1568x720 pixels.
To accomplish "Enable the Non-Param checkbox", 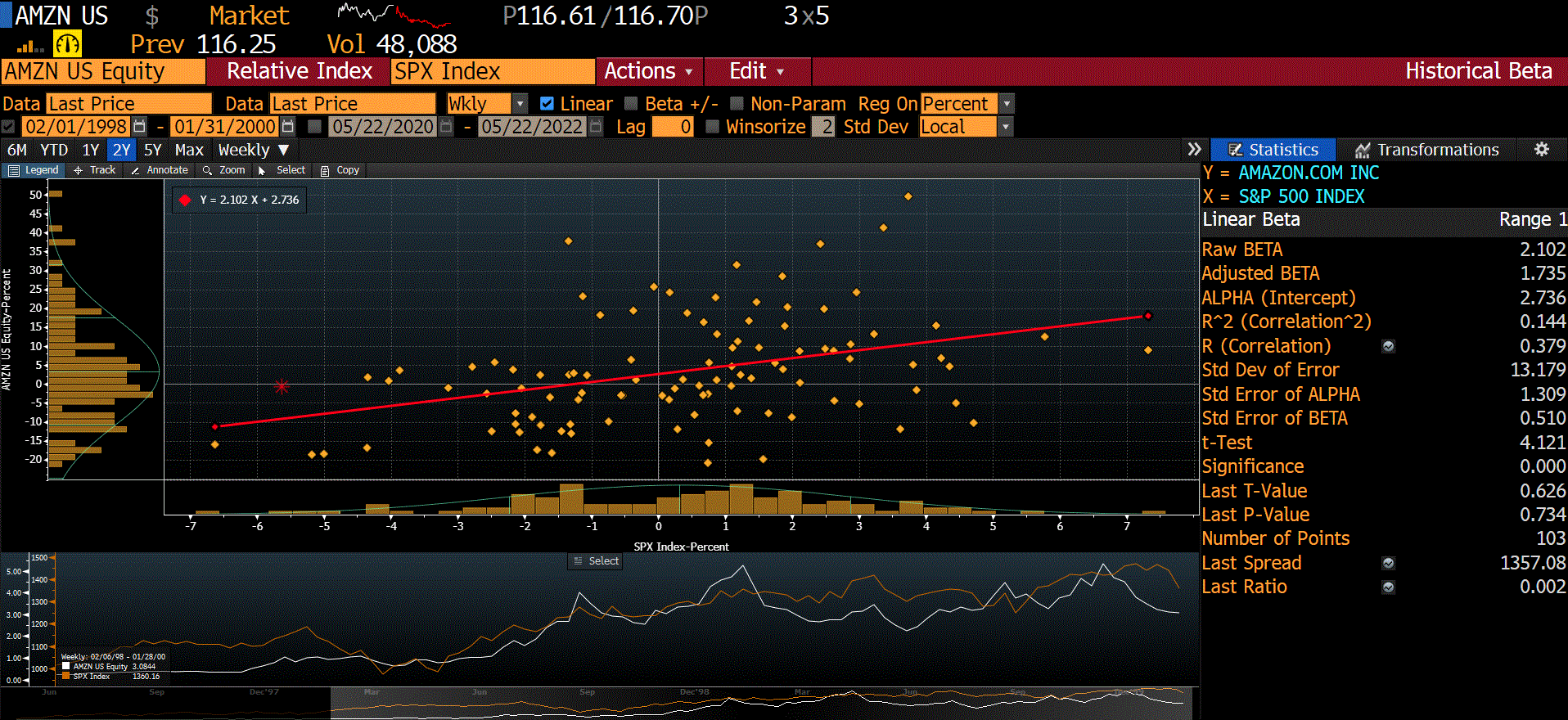I will 737,104.
